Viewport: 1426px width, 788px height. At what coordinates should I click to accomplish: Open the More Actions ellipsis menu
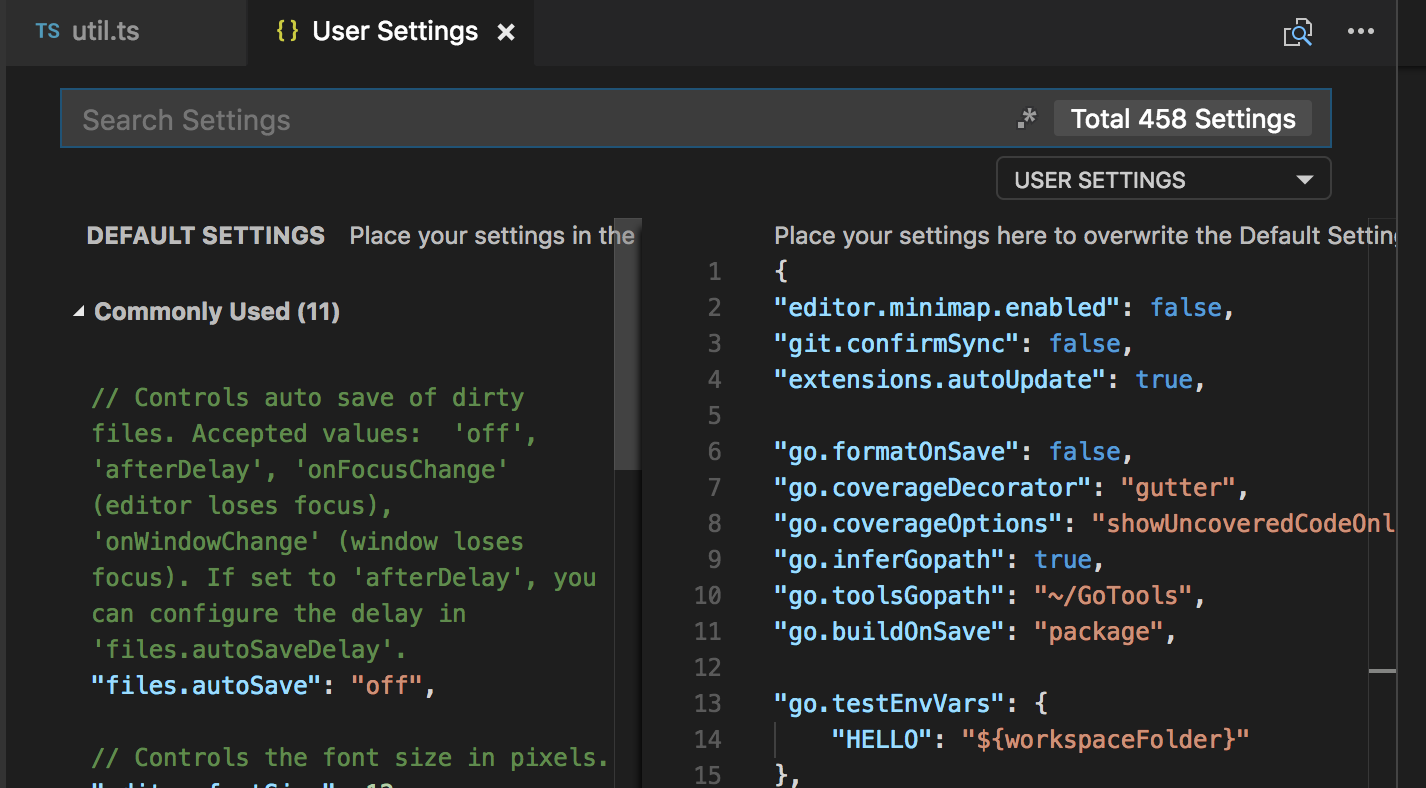point(1360,32)
